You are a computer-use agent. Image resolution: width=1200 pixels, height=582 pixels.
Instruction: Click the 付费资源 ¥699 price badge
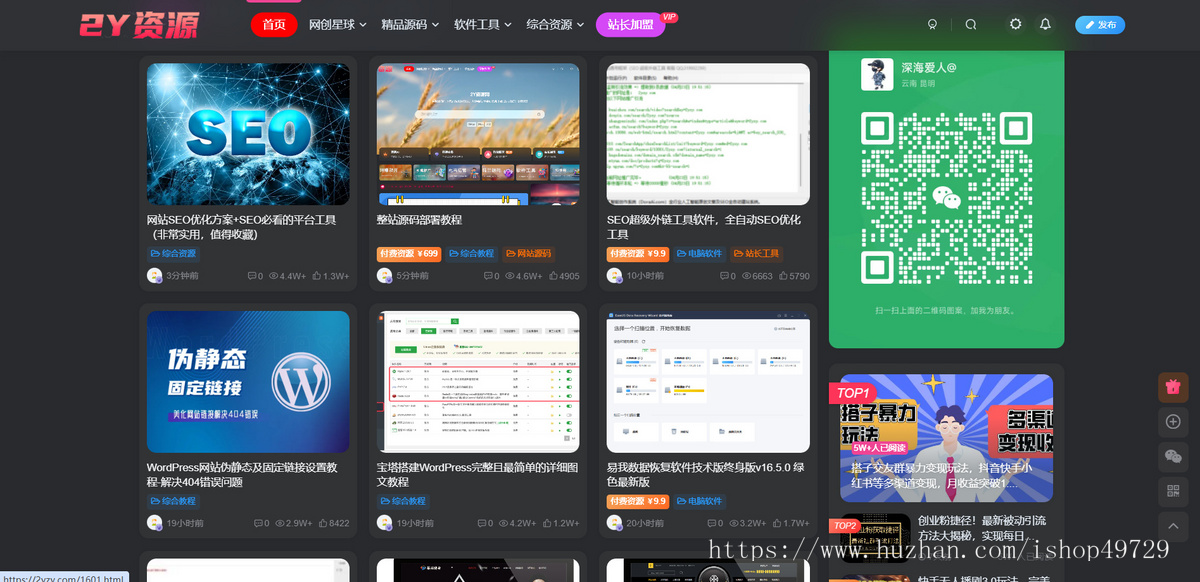(409, 254)
